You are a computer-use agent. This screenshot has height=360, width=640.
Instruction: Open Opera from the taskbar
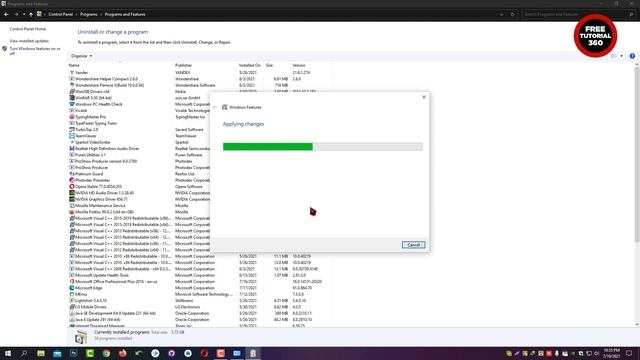point(204,353)
